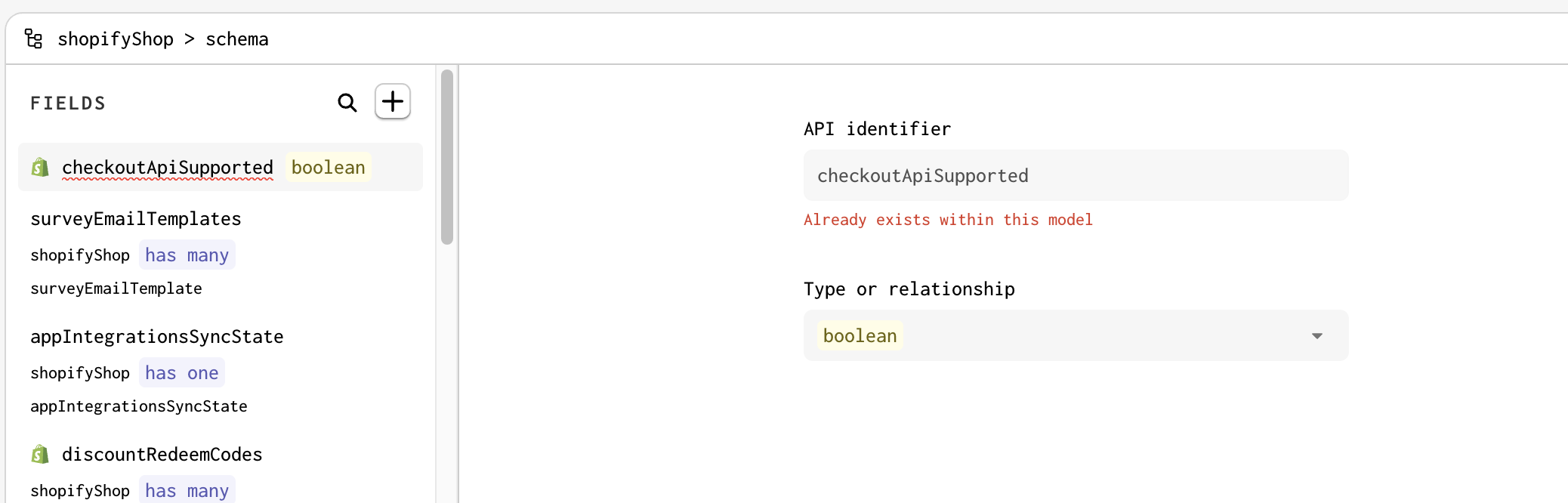Click the API identifier label
This screenshot has width=1568, height=503.
877,129
